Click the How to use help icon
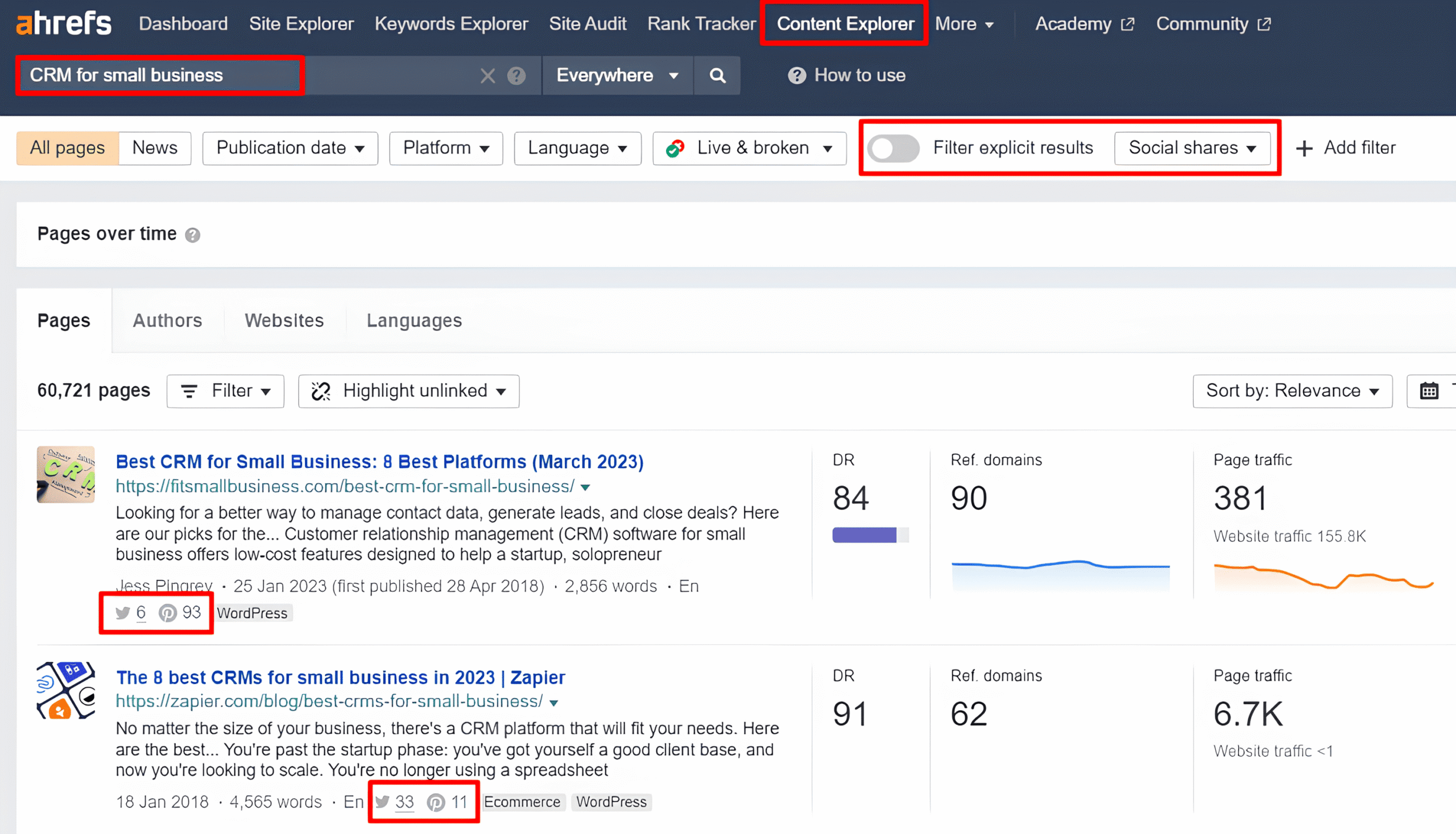The width and height of the screenshot is (1456, 834). pos(796,76)
